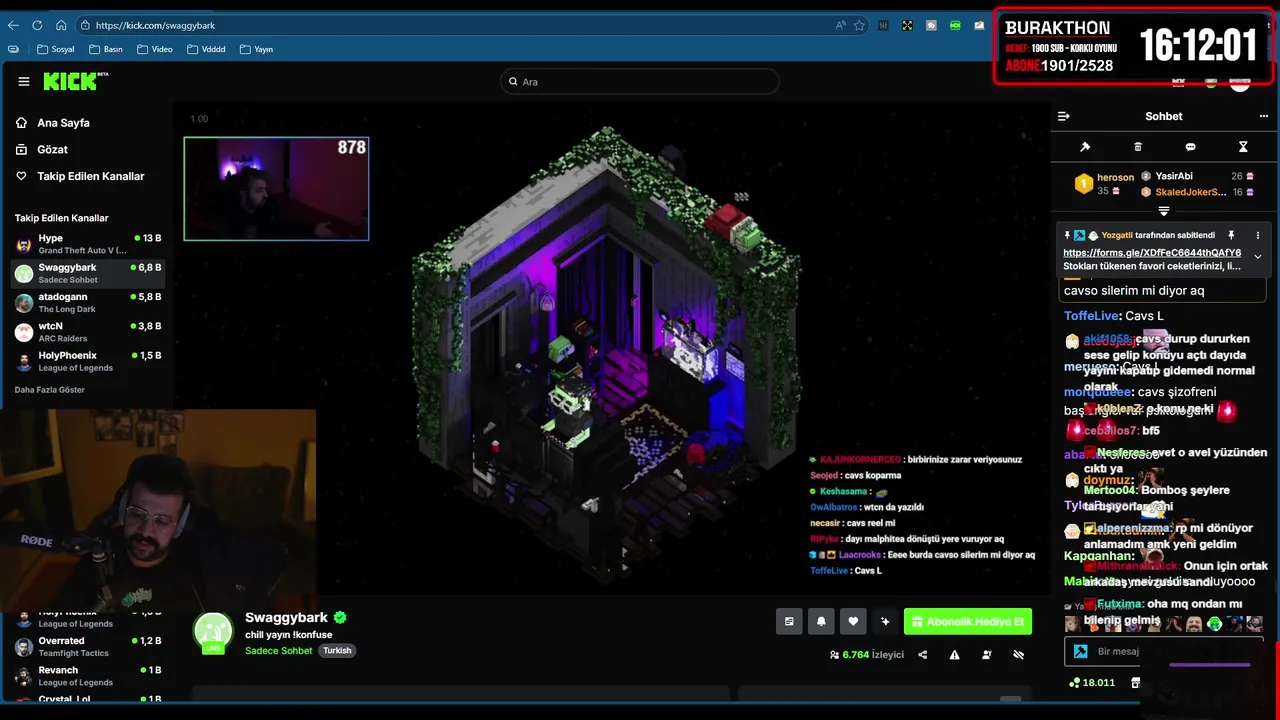Click the Turkish language tag
Screen dimensions: 1280x720
tap(337, 650)
